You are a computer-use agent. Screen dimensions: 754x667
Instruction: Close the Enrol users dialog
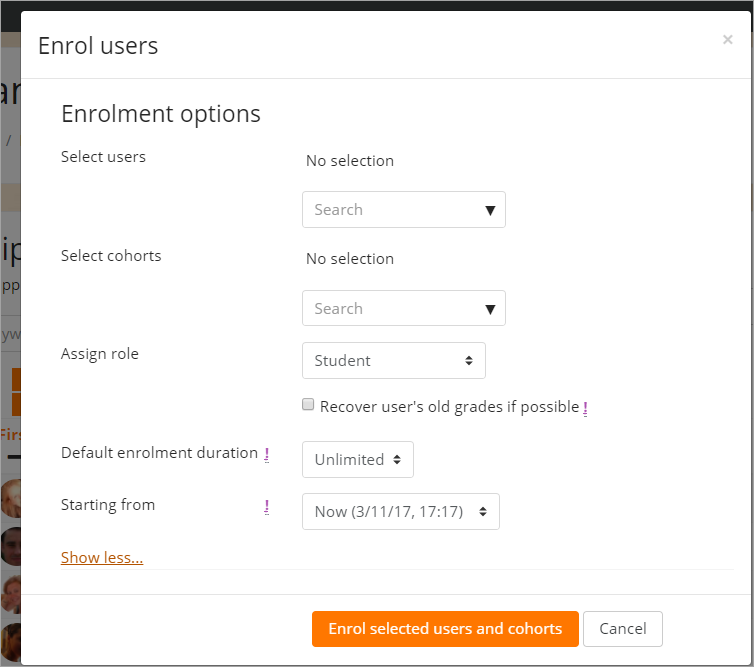(727, 40)
